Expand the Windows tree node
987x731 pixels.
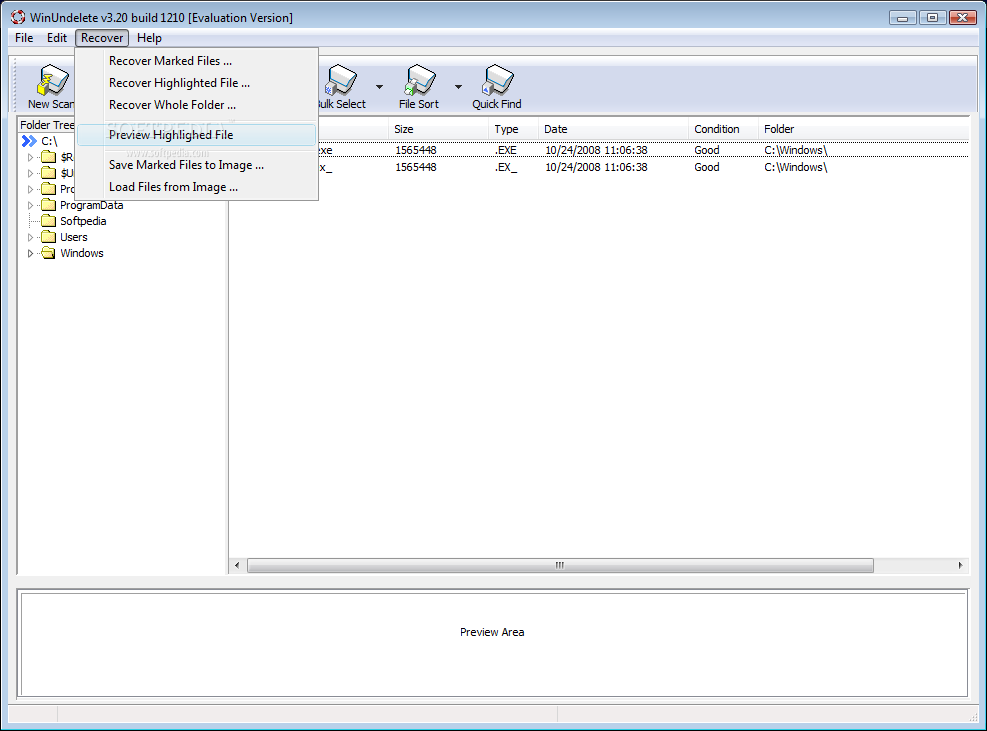click(30, 253)
